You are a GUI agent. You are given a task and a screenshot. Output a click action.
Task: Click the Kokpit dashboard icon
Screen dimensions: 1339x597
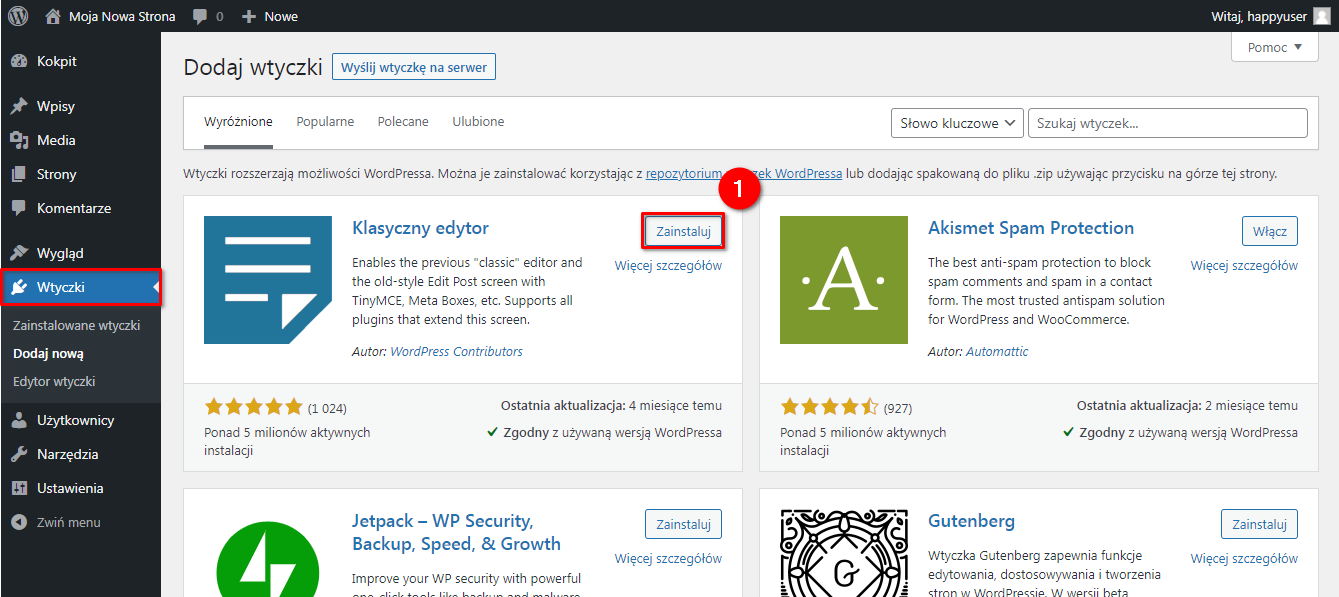(19, 61)
